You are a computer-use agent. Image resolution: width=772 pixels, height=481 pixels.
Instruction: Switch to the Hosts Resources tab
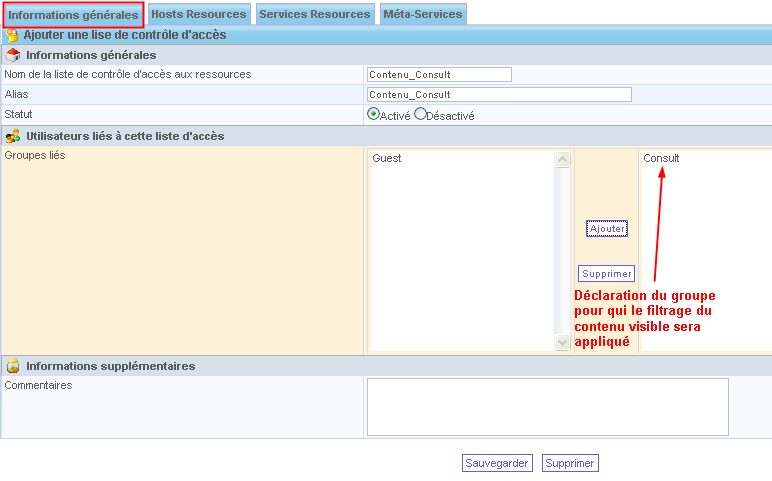pos(198,14)
